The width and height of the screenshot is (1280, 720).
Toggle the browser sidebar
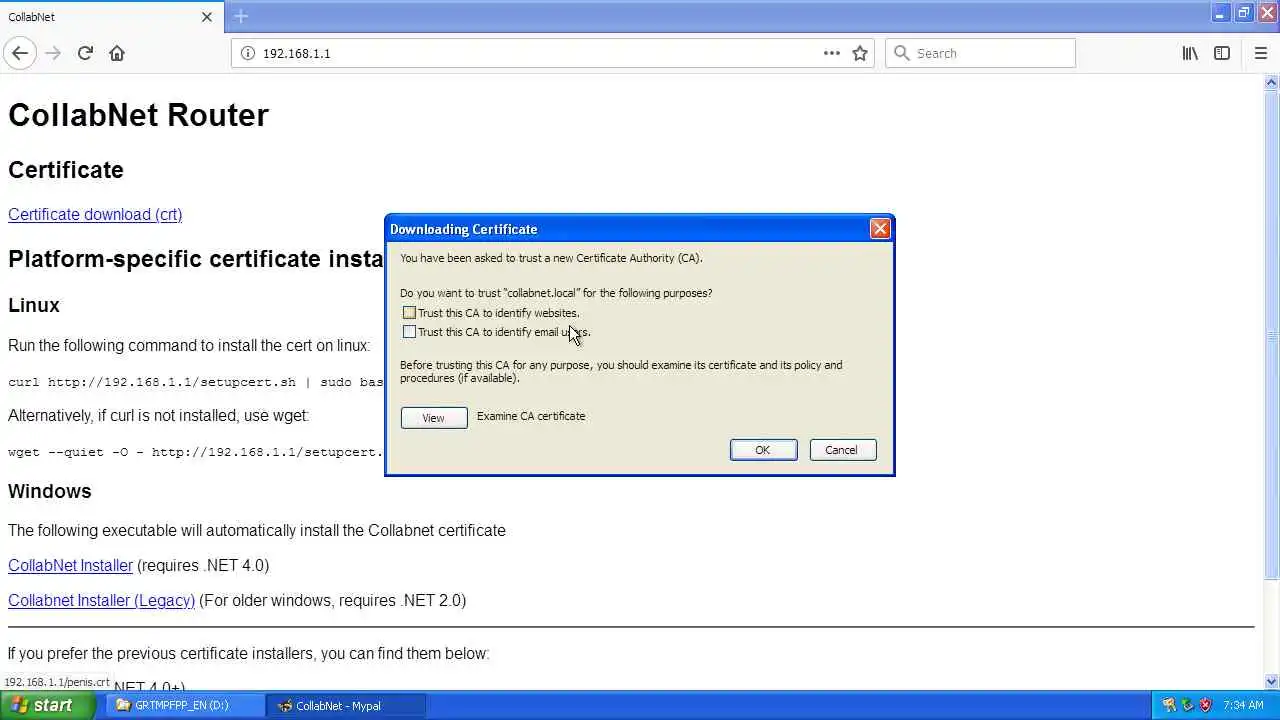[1222, 53]
